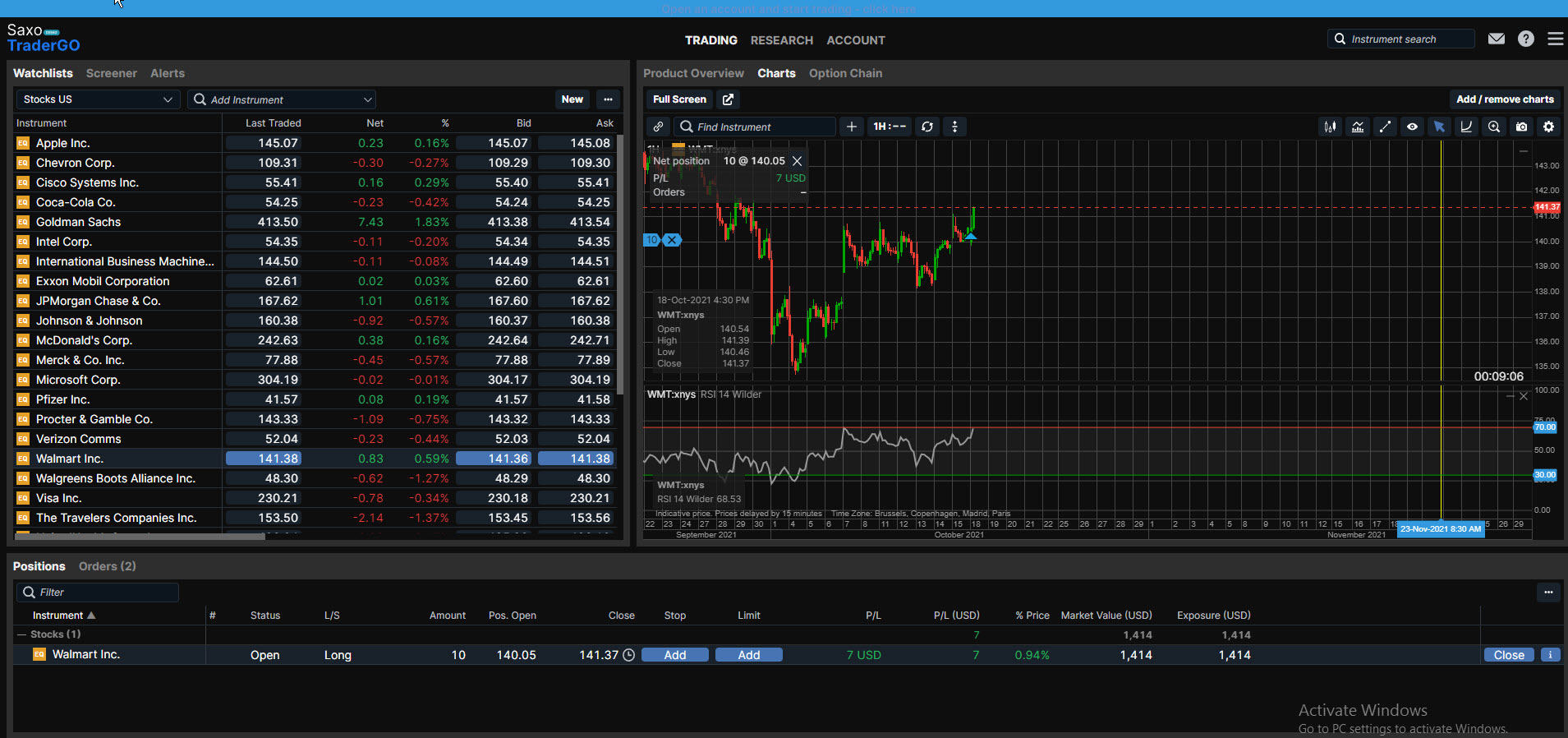
Task: Toggle chart visibility eye icon
Action: tap(1412, 127)
